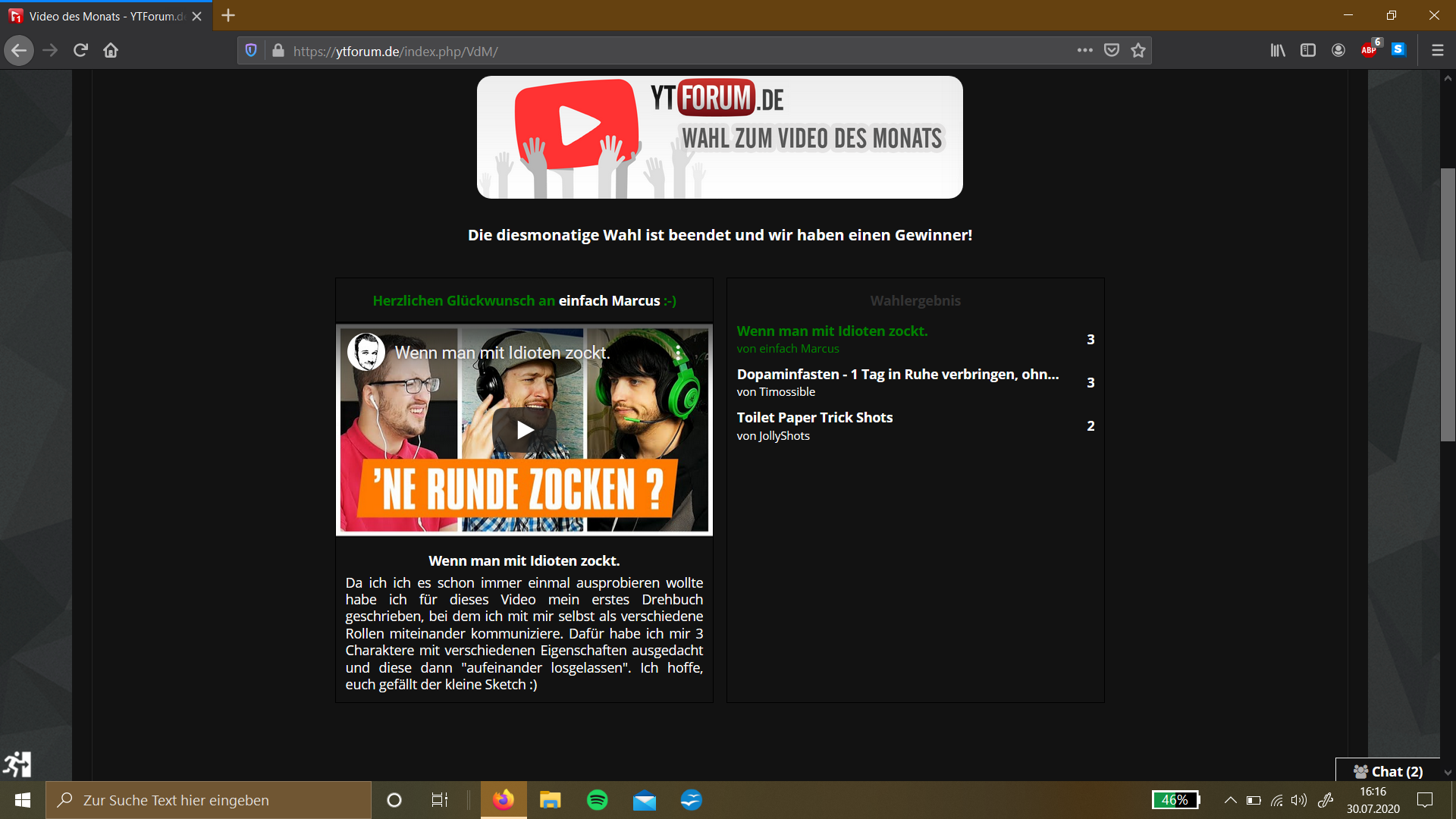Go to Firefox home page
Image resolution: width=1456 pixels, height=819 pixels.
(x=111, y=51)
